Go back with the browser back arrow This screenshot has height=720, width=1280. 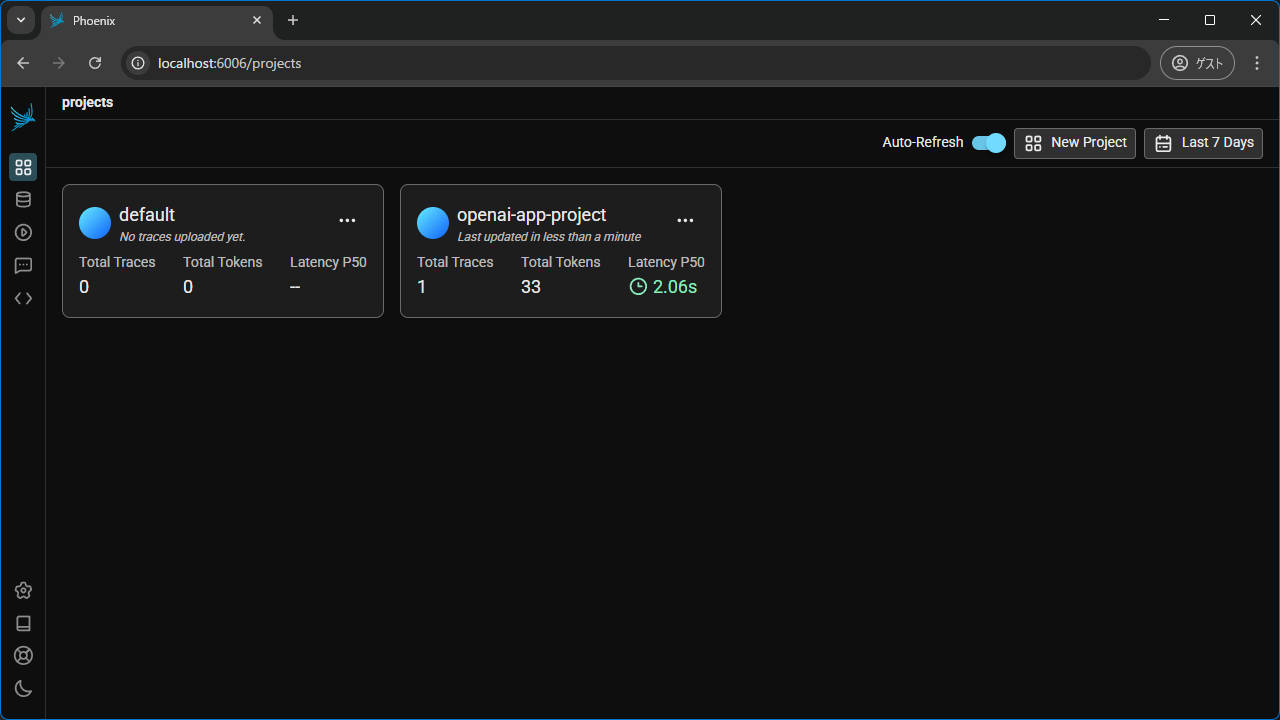23,63
